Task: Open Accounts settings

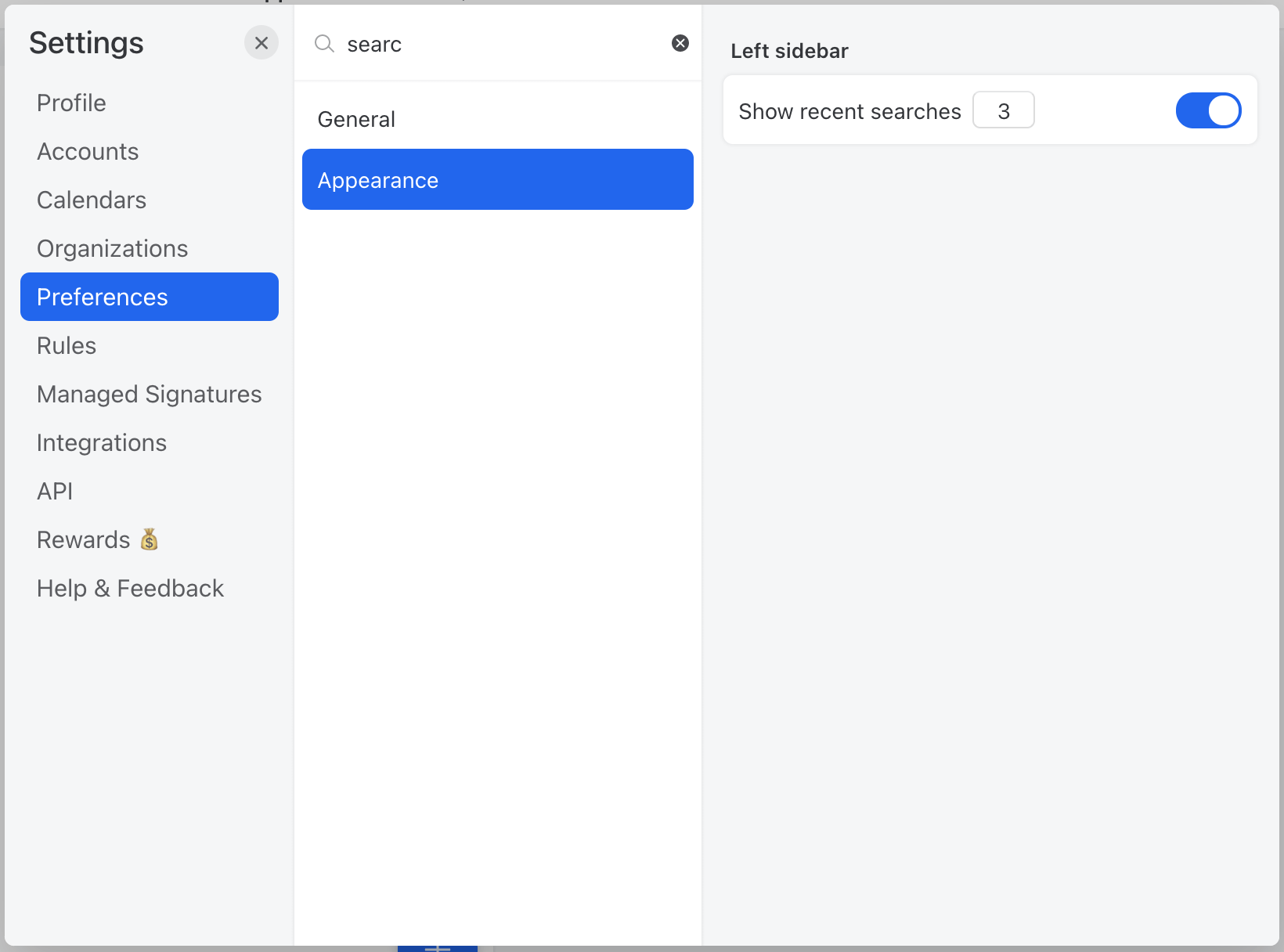Action: point(87,151)
